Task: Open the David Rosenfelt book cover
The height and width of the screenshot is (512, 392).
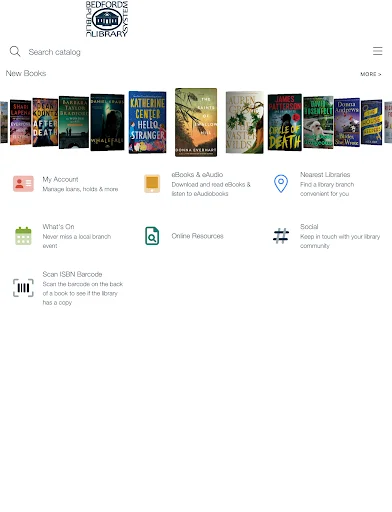Action: coord(318,122)
